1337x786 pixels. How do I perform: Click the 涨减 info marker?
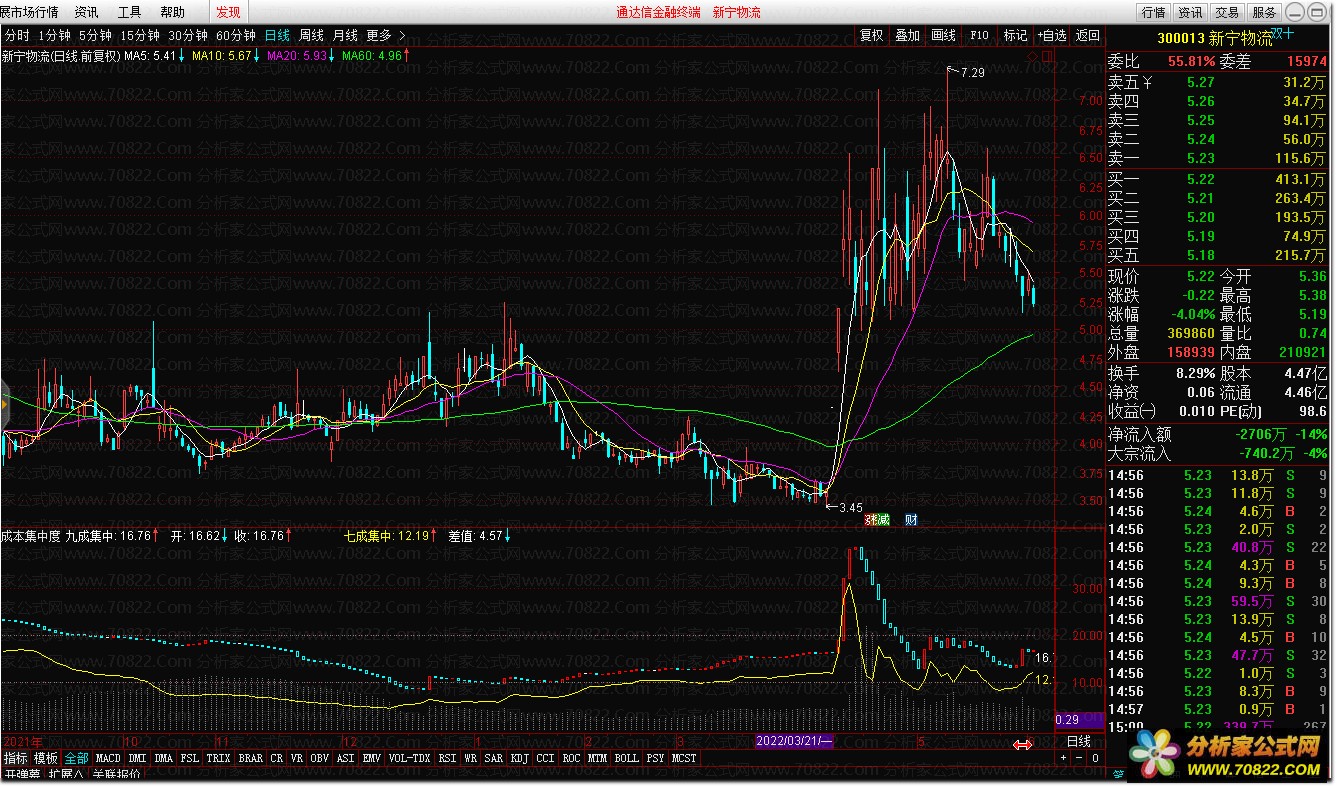pyautogui.click(x=877, y=520)
